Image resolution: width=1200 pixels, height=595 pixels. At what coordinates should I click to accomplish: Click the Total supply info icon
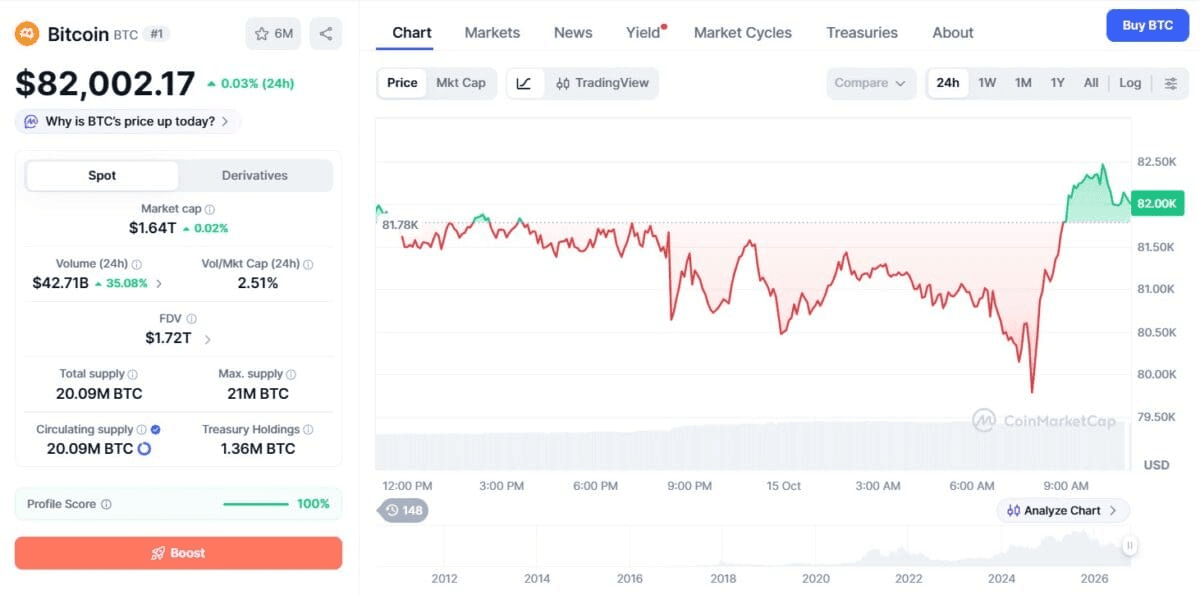(134, 374)
